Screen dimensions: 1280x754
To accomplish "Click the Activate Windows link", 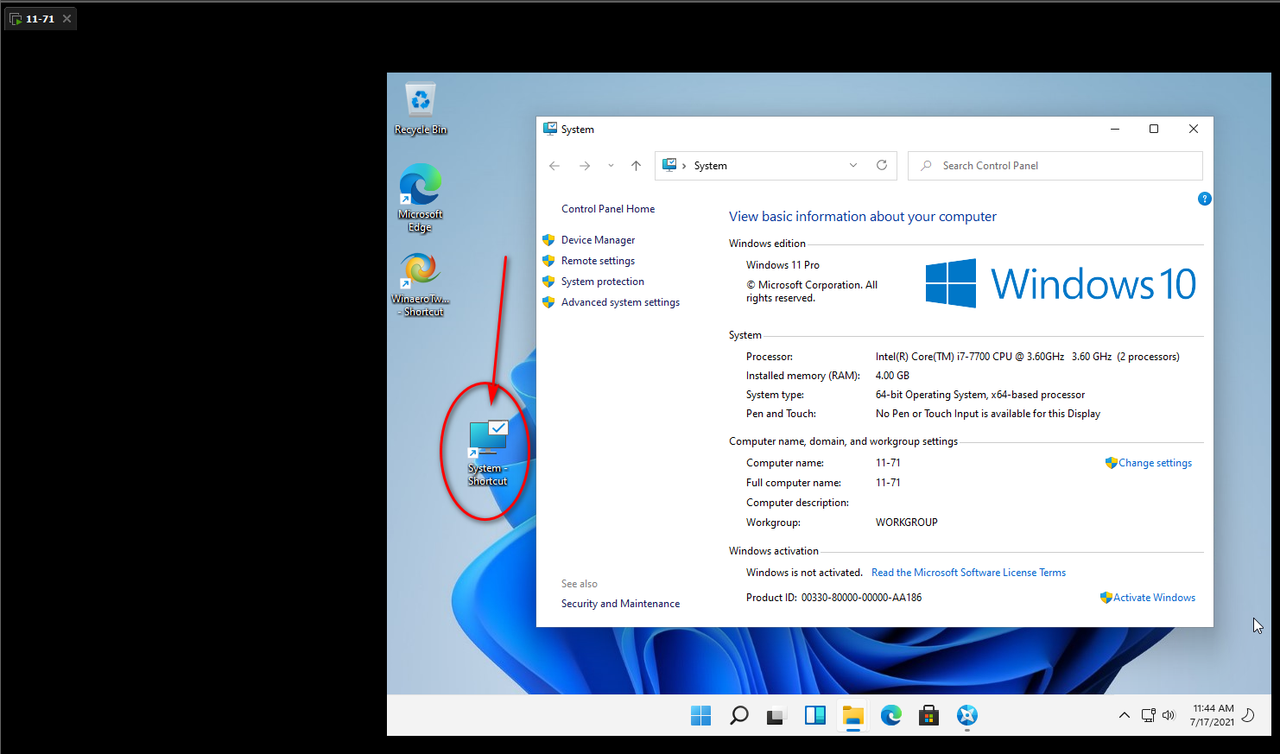I will [1154, 598].
